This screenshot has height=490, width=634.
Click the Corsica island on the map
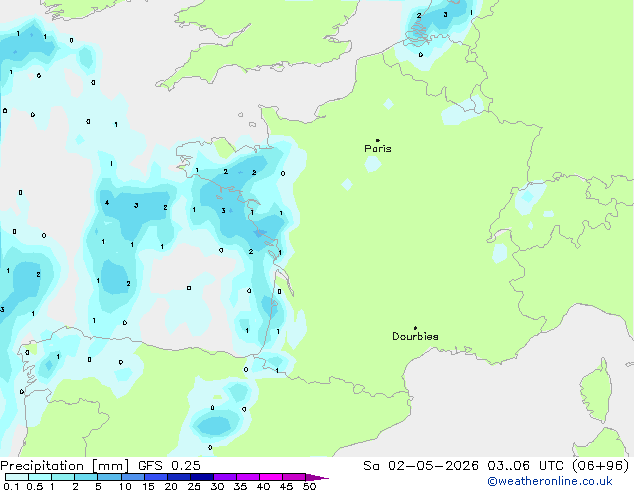596,392
